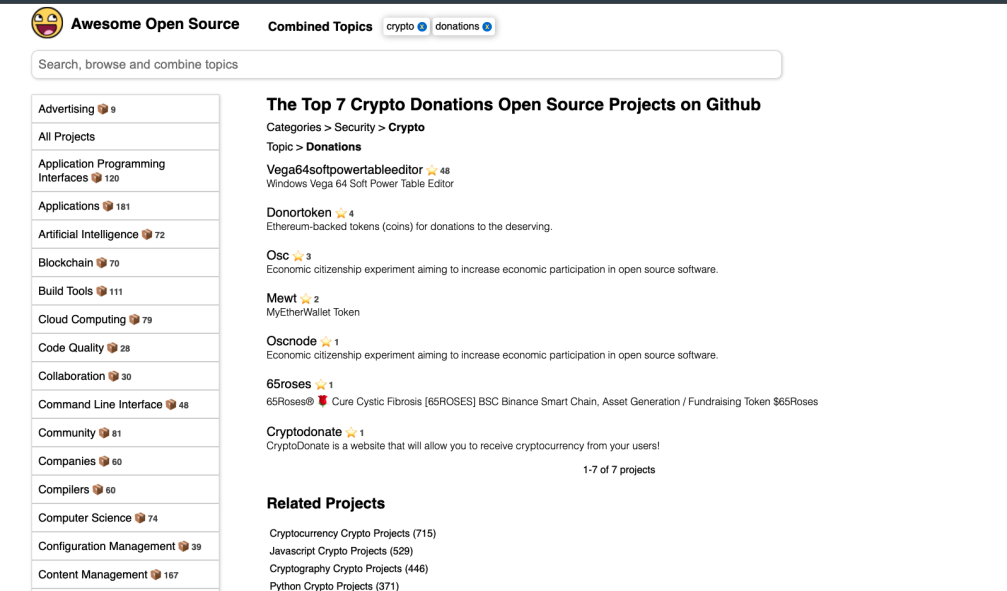Open the 65roses project
Viewport: 1007px width, 591px height.
288,384
